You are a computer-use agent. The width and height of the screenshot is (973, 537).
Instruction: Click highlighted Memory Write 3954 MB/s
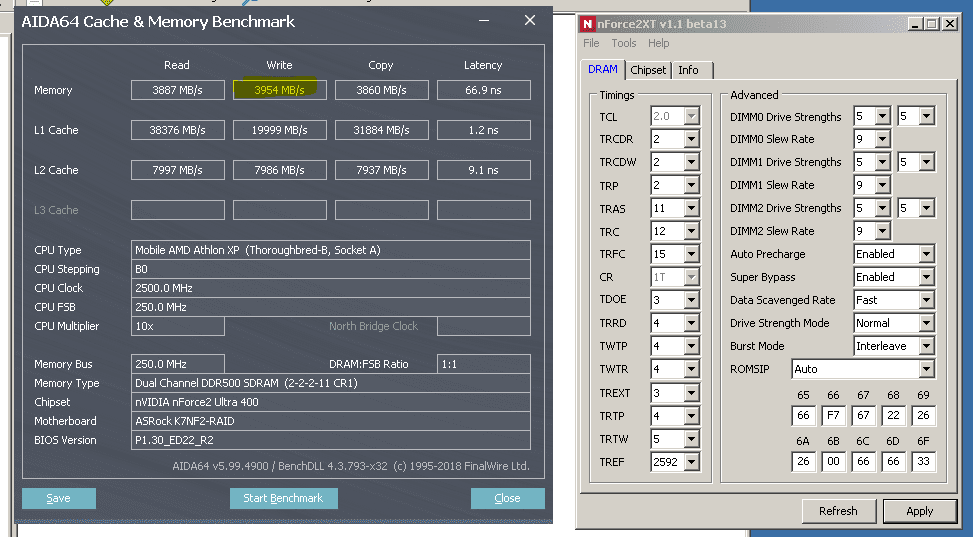[x=279, y=90]
